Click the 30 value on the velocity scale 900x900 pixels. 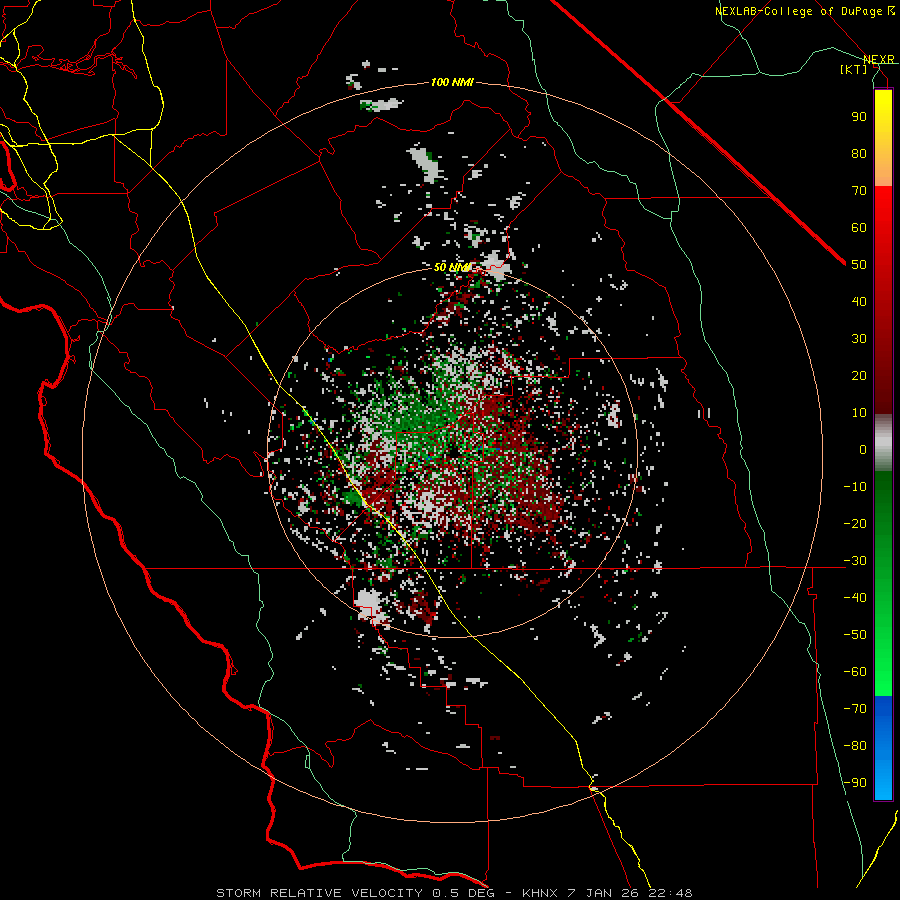click(859, 339)
